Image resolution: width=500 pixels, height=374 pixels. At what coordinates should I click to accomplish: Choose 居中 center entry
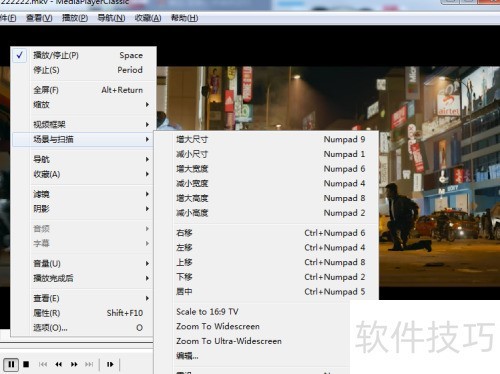266,291
